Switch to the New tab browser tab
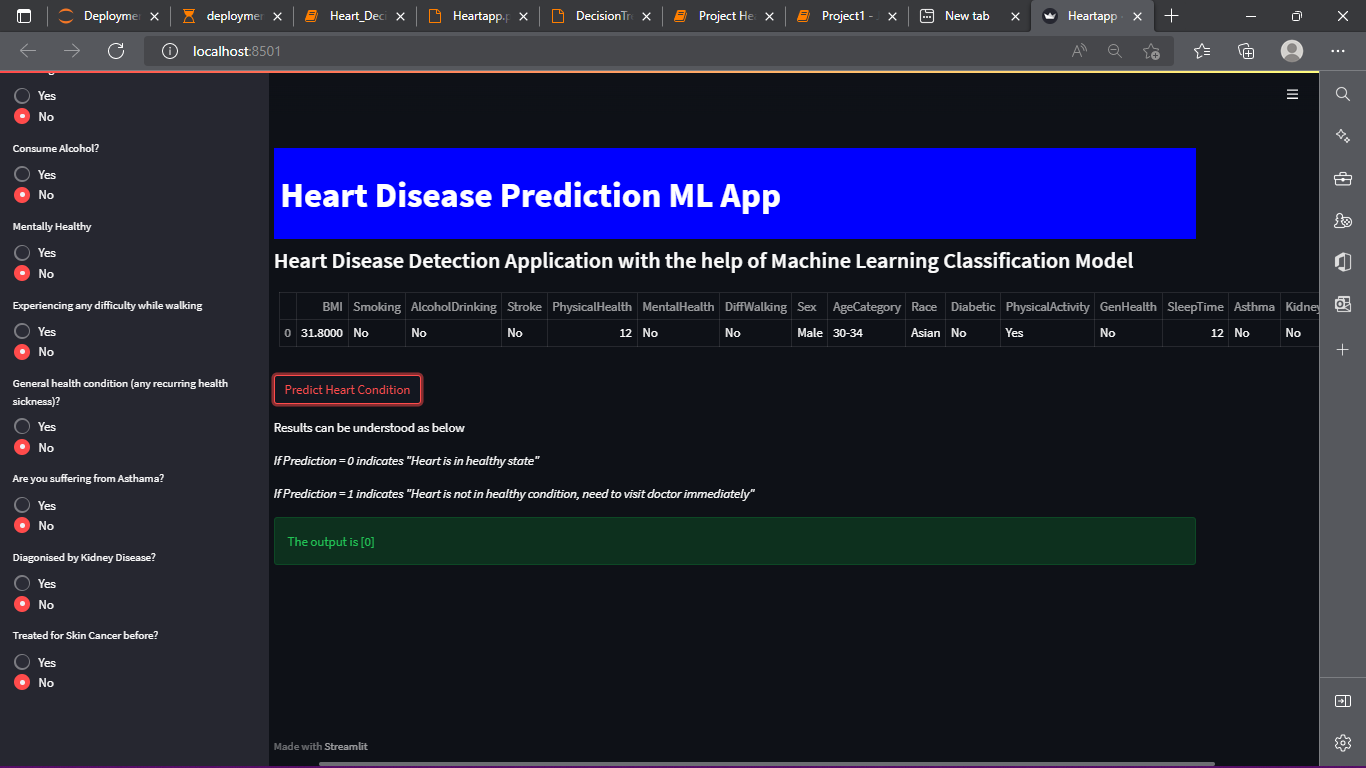This screenshot has height=768, width=1366. tap(970, 16)
